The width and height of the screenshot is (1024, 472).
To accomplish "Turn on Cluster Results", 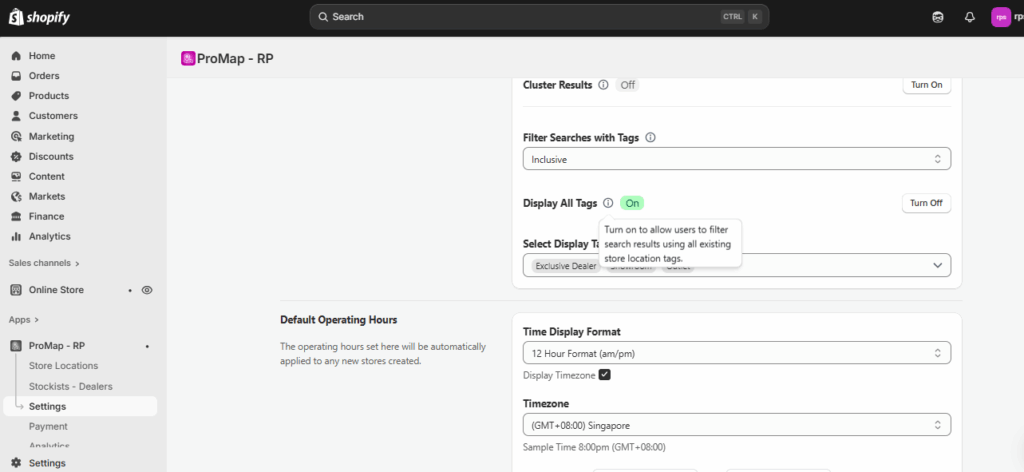I will point(926,85).
